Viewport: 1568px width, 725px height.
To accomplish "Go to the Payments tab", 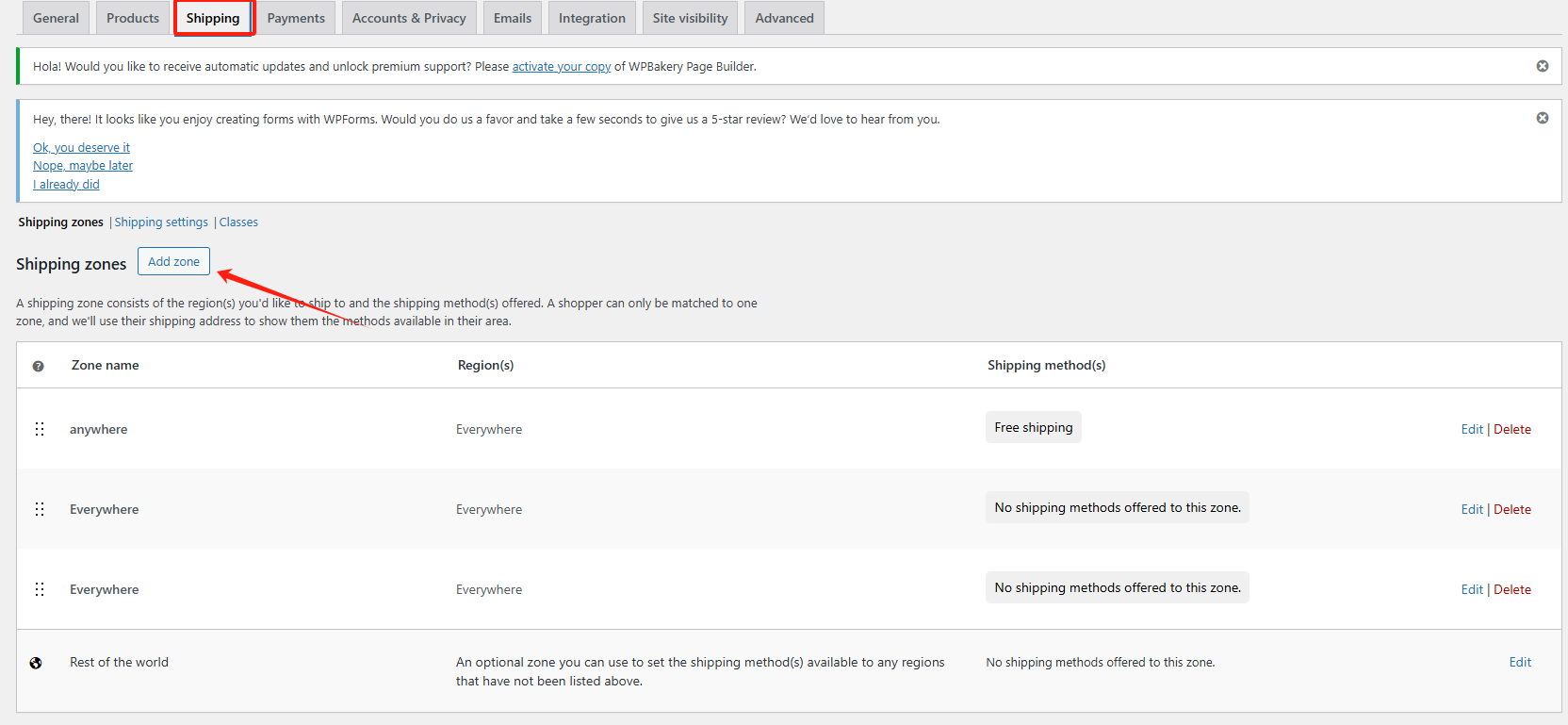I will point(296,18).
